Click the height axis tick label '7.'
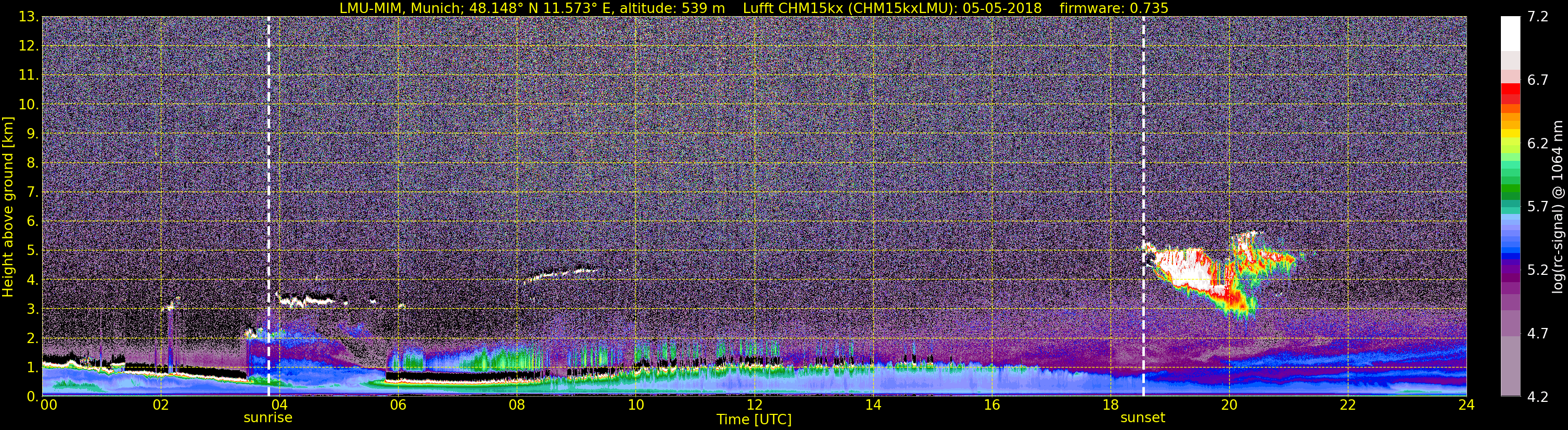 coord(32,192)
